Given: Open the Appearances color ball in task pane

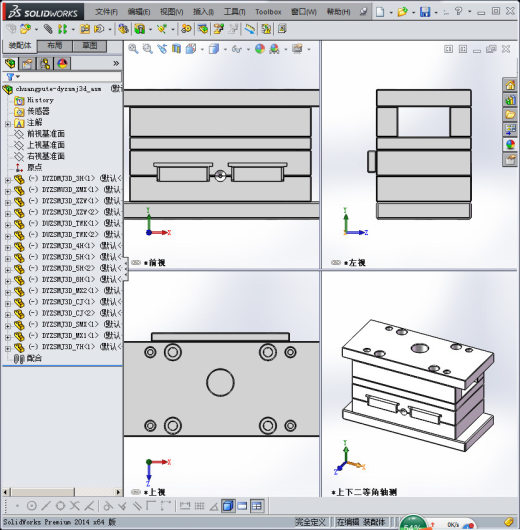Looking at the screenshot, I should pyautogui.click(x=510, y=145).
